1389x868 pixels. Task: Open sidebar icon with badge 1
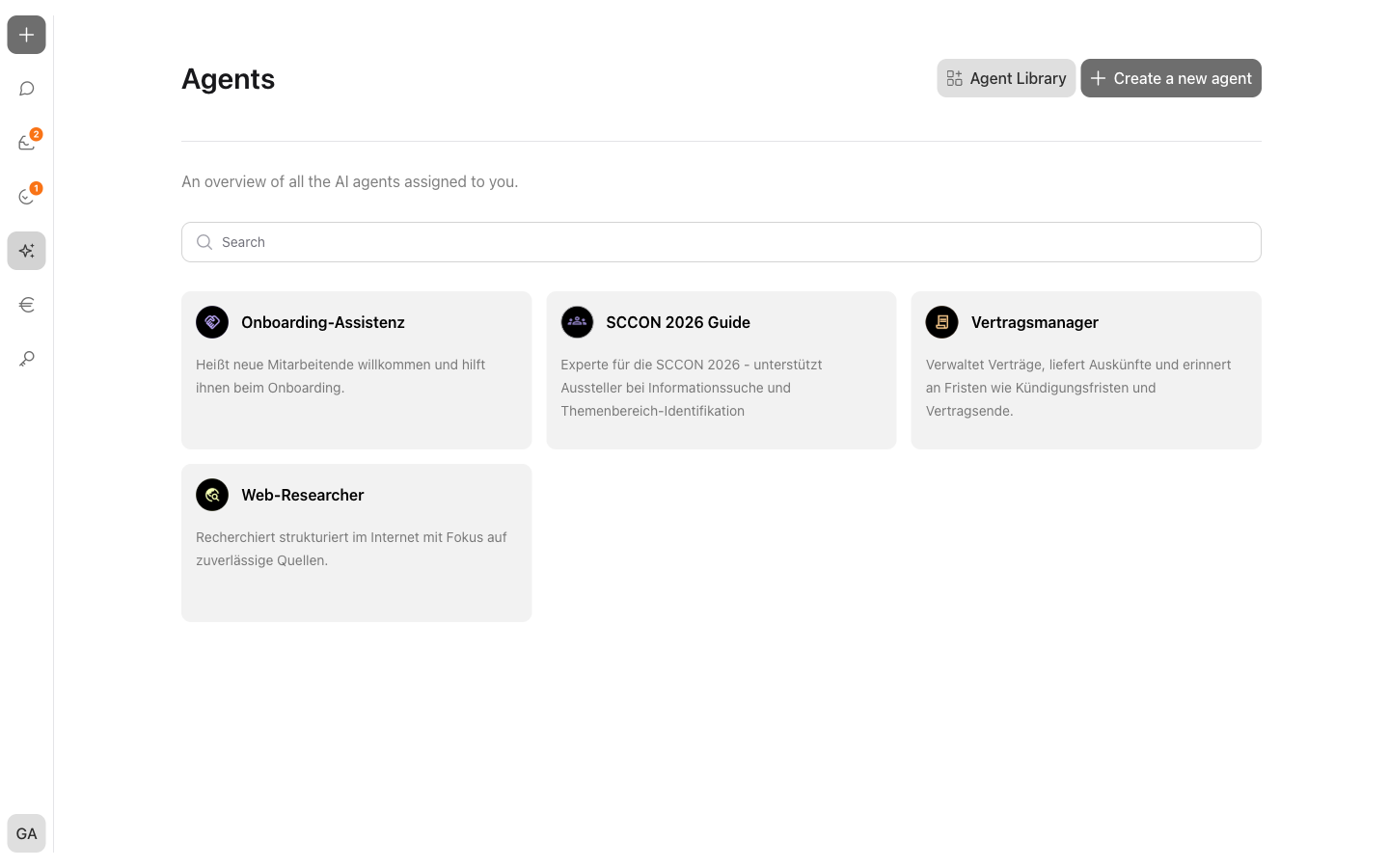tap(26, 197)
